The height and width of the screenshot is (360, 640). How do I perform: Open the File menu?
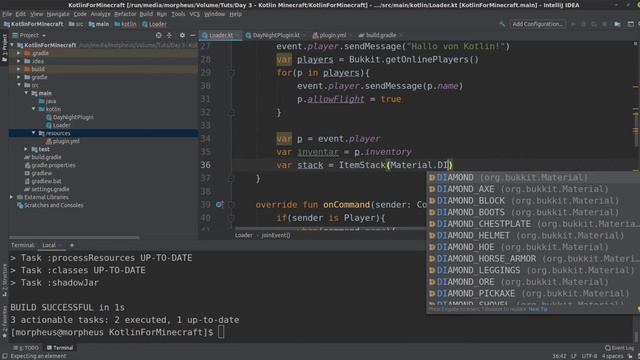click(7, 14)
